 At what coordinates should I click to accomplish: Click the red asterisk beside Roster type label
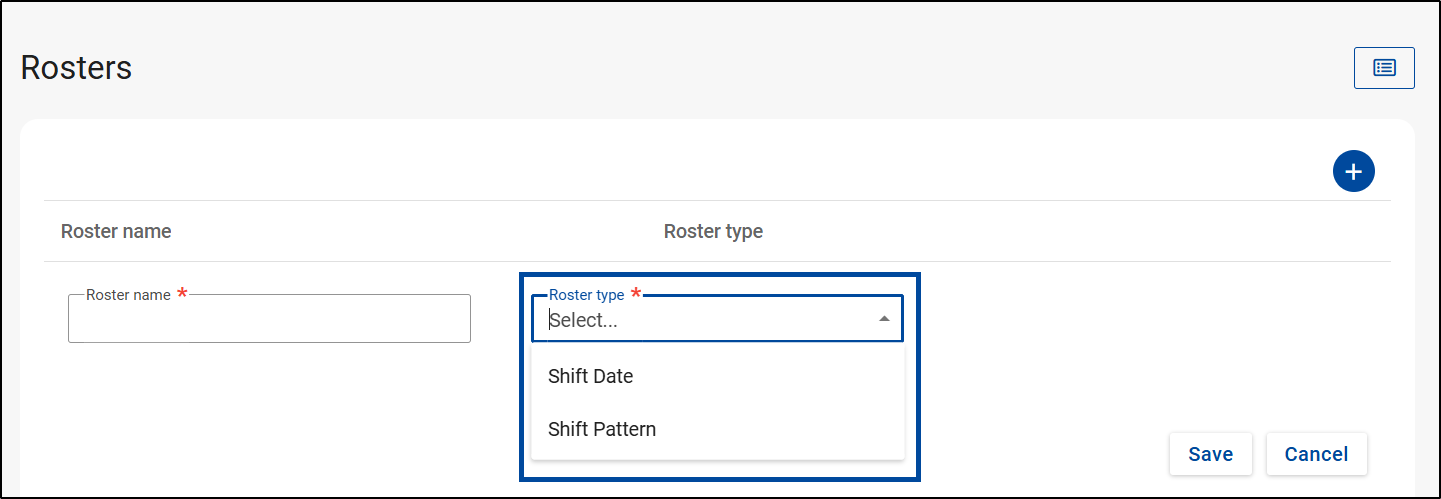[636, 293]
